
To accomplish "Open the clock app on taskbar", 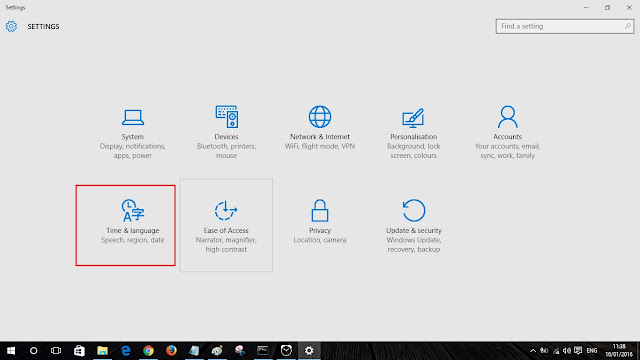I will (x=286, y=351).
